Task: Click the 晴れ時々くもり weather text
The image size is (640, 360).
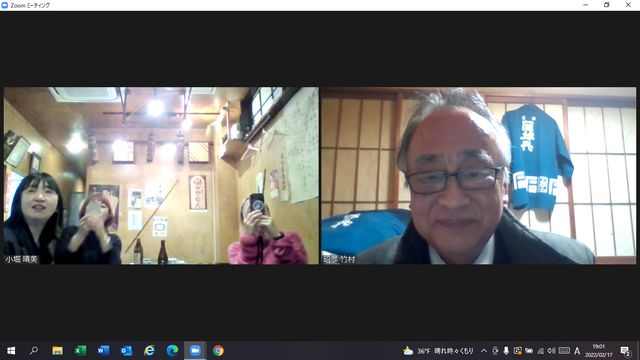Action: (x=454, y=351)
